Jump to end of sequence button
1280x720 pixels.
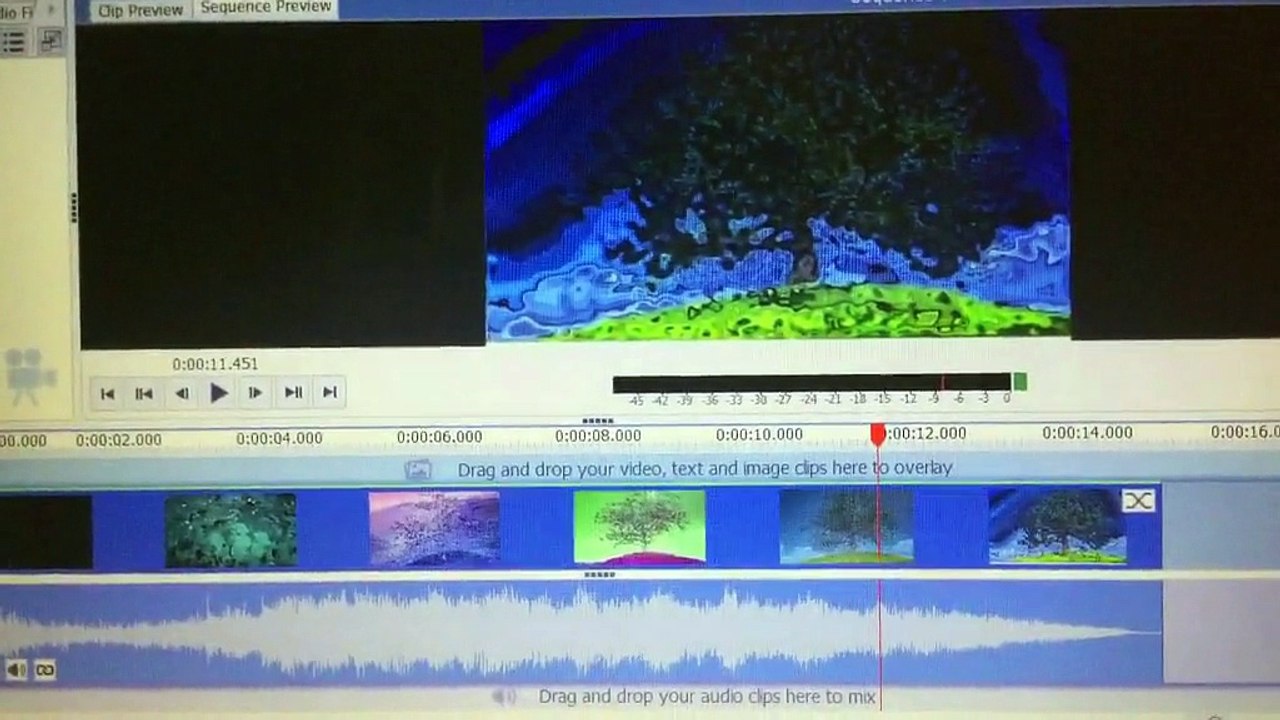[x=329, y=392]
